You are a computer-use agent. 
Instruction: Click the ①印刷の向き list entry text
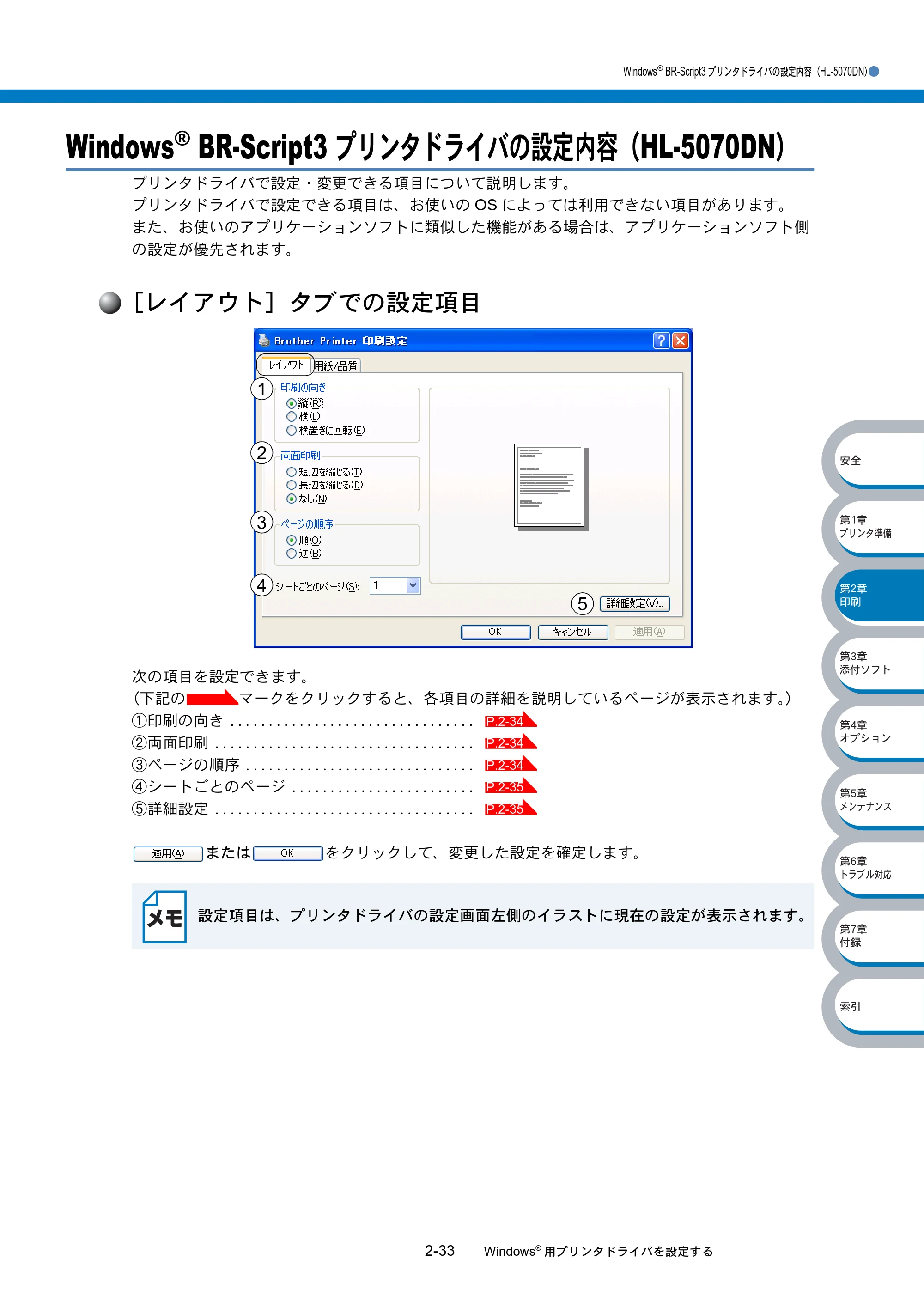tap(178, 721)
